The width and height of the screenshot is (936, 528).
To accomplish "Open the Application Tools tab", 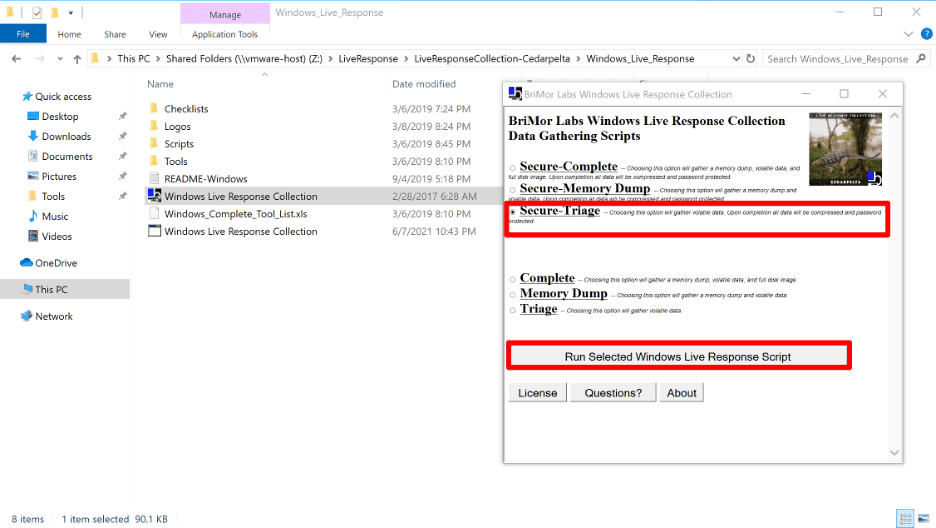I will [x=224, y=34].
